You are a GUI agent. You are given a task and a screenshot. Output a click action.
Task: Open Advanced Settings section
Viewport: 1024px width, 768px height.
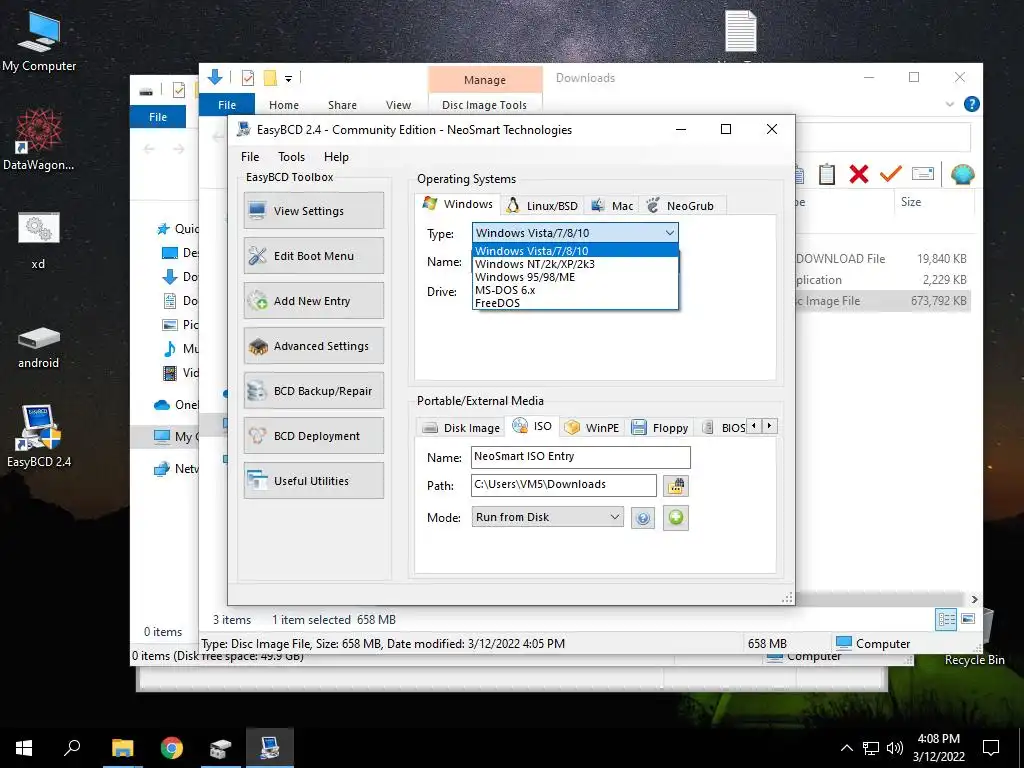click(313, 345)
